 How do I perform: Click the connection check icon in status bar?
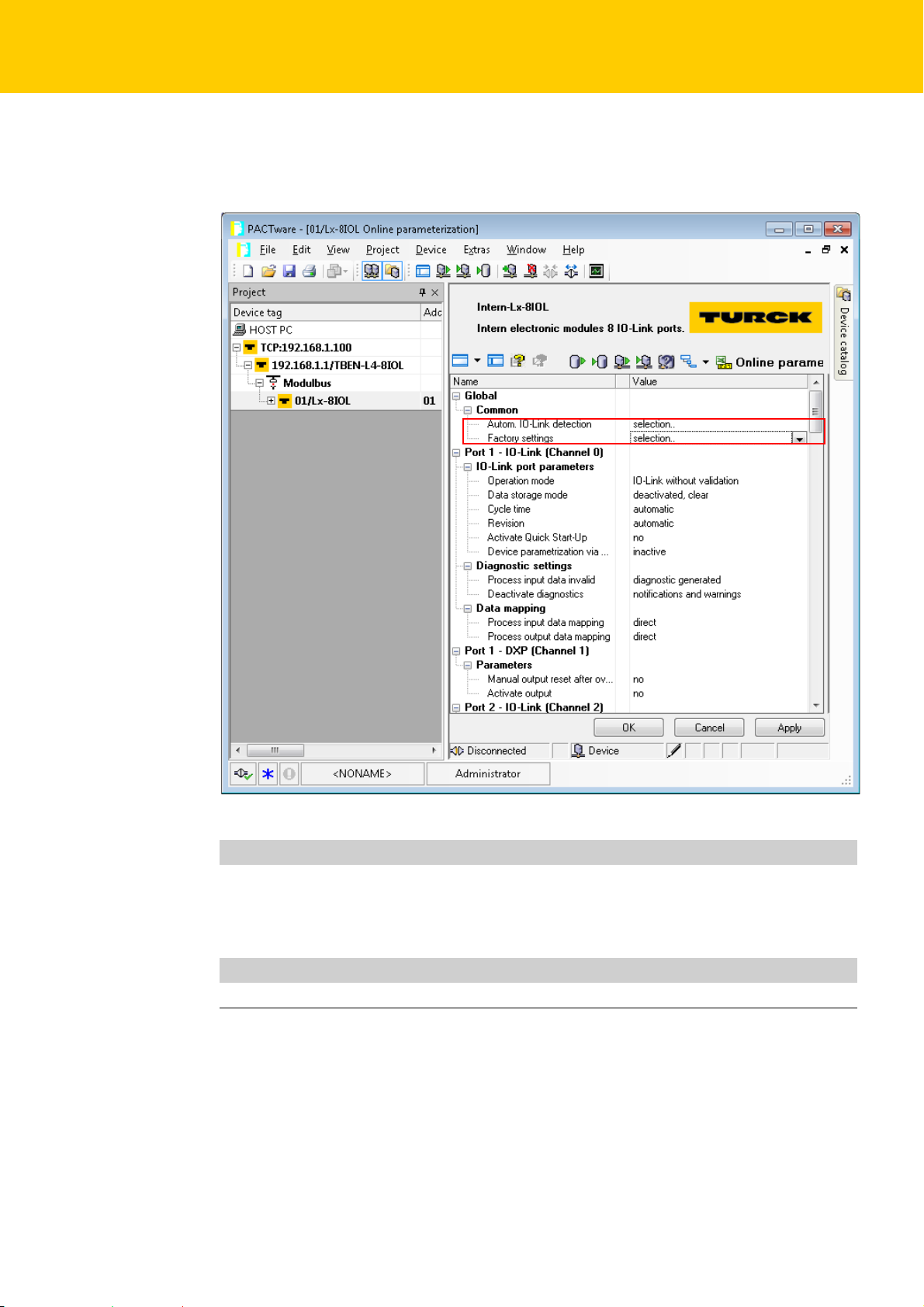tap(244, 773)
